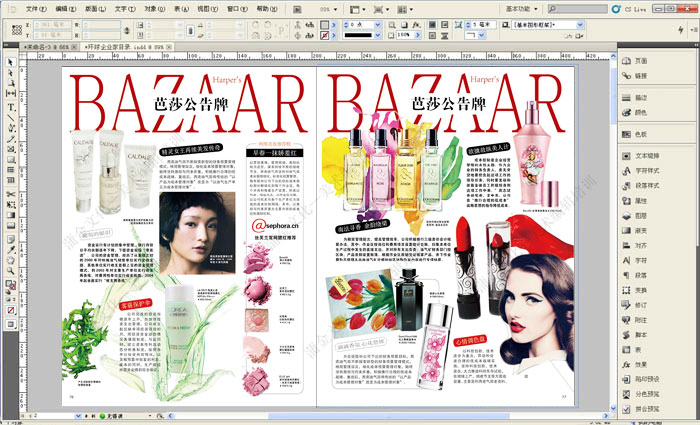Select the Type tool
The width and height of the screenshot is (700, 425).
tap(11, 107)
